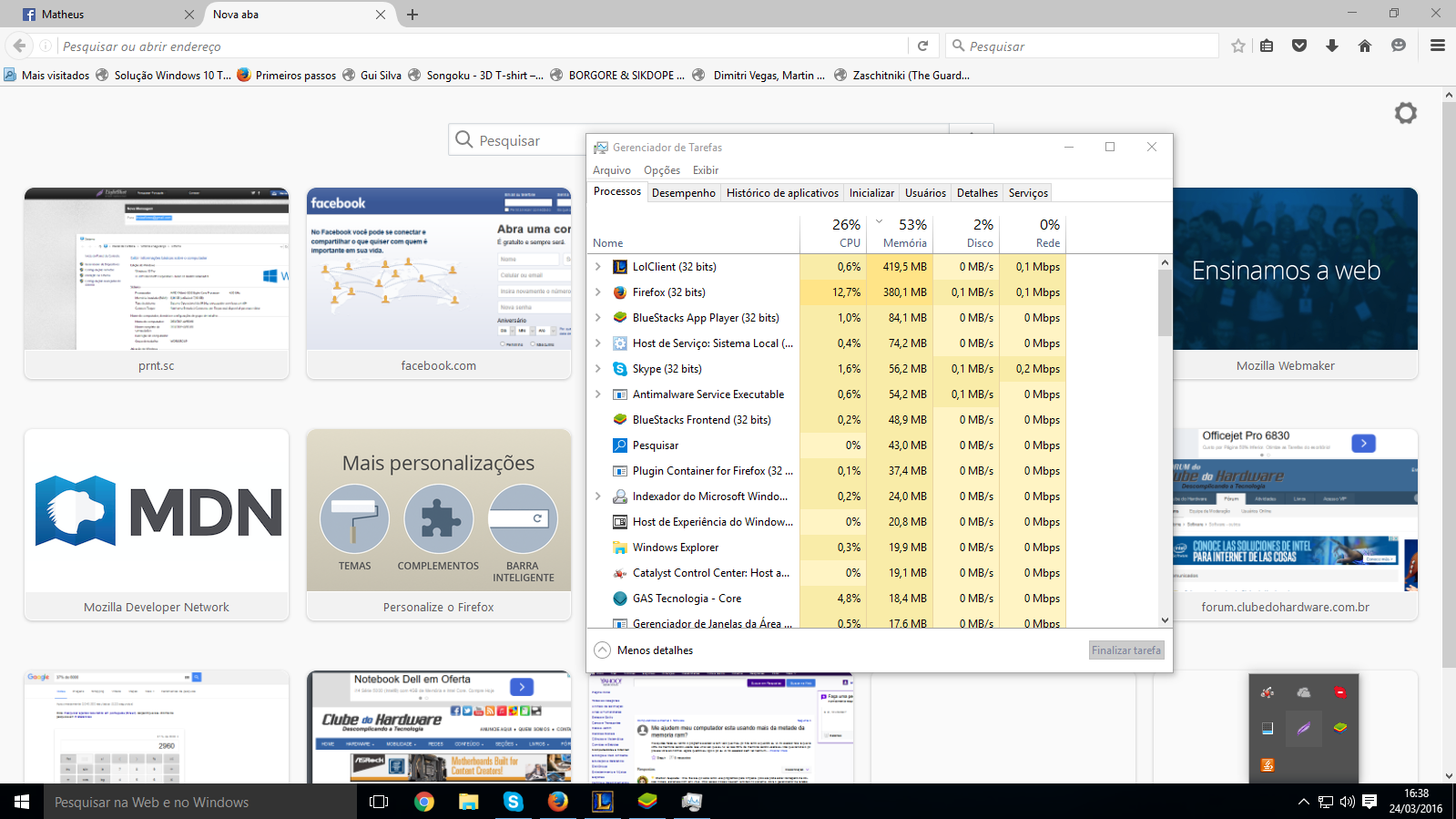1456x819 pixels.
Task: Expand the Firefox (32 bits) process row
Action: (x=597, y=292)
